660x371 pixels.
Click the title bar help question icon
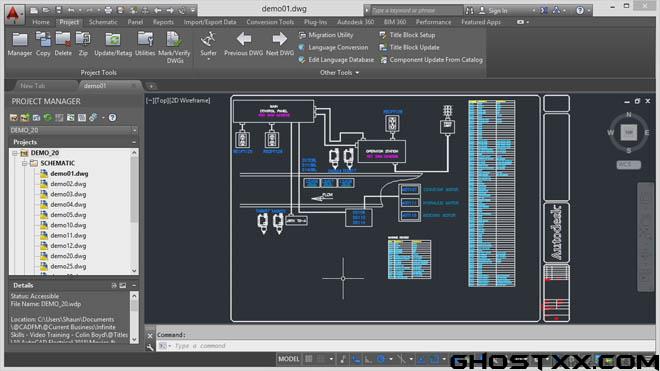[580, 11]
